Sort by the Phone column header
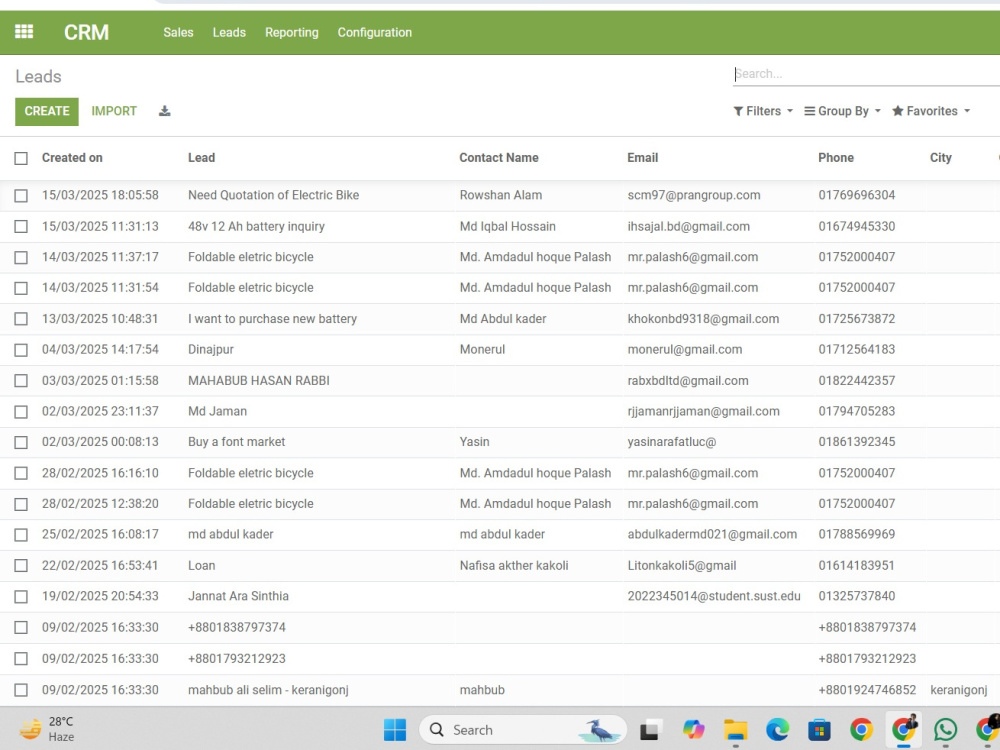 tap(835, 158)
